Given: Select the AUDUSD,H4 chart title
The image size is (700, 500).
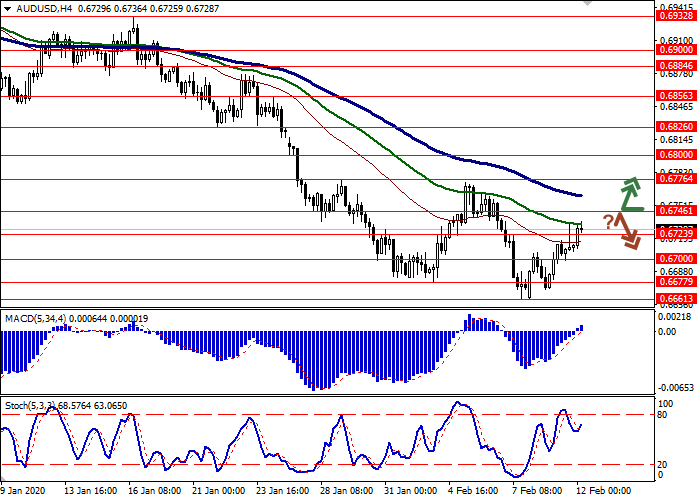Looking at the screenshot, I should click(x=37, y=7).
